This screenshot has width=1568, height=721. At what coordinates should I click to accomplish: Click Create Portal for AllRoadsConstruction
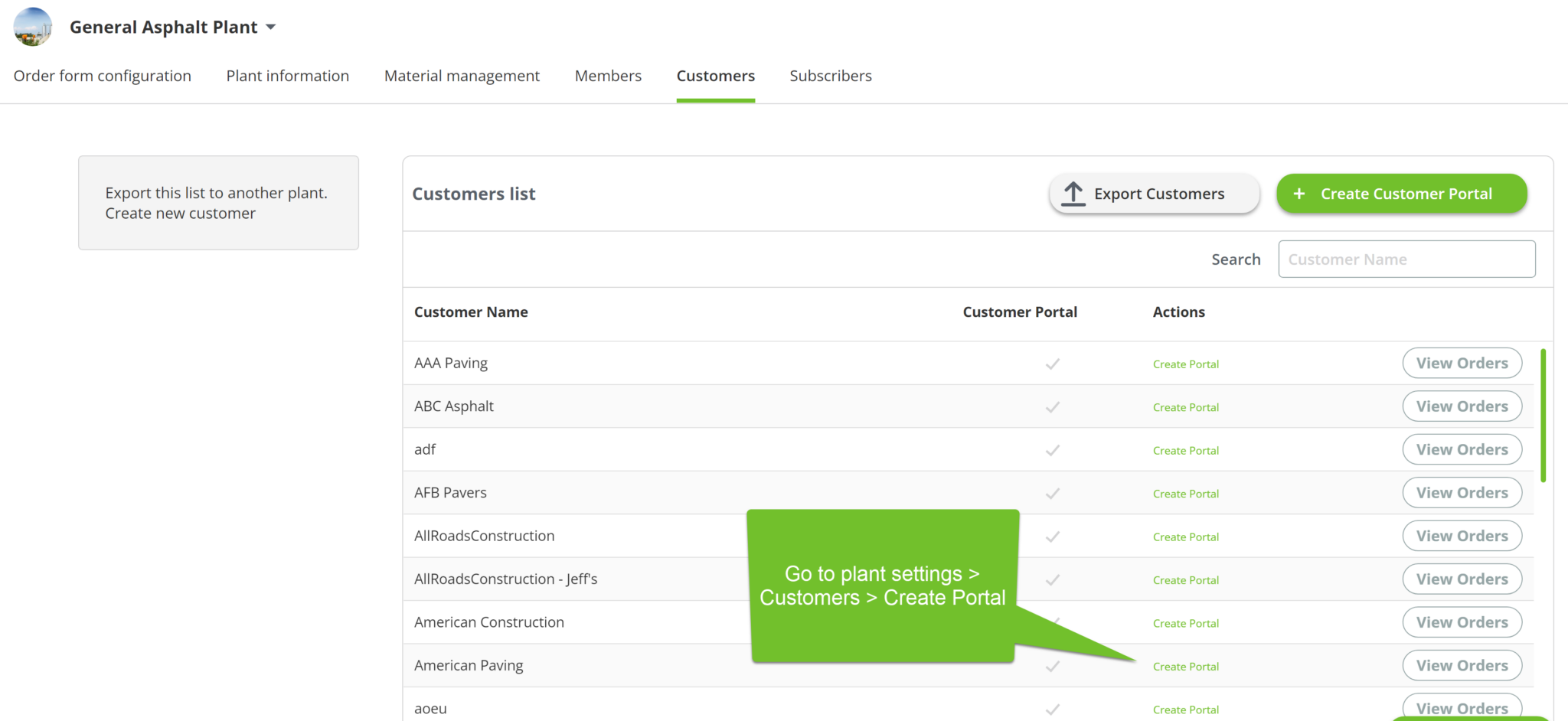(1185, 537)
